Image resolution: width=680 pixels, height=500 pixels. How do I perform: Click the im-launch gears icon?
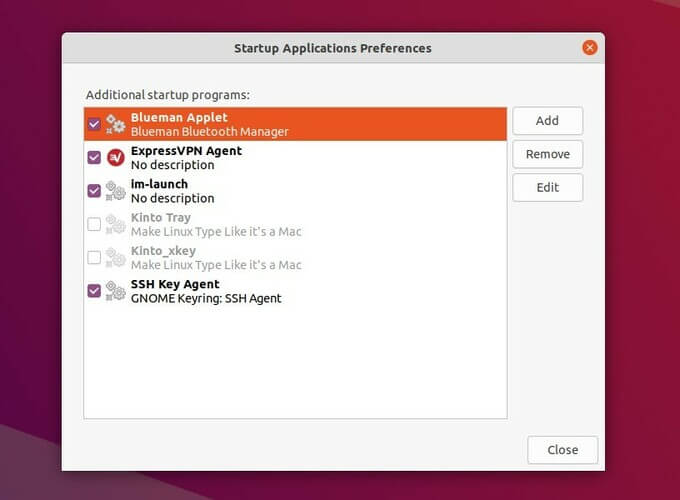coord(116,191)
